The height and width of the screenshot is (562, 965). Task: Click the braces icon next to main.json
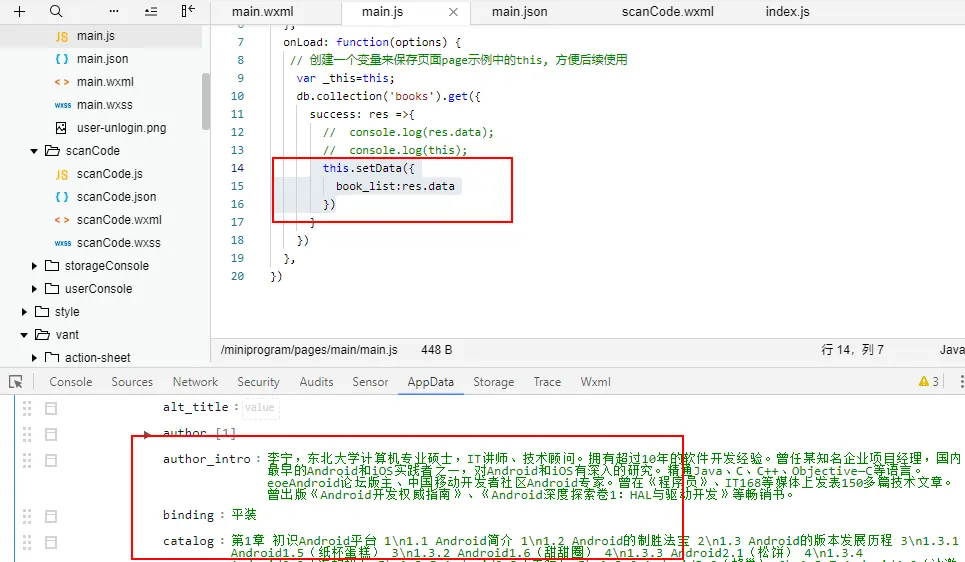62,59
